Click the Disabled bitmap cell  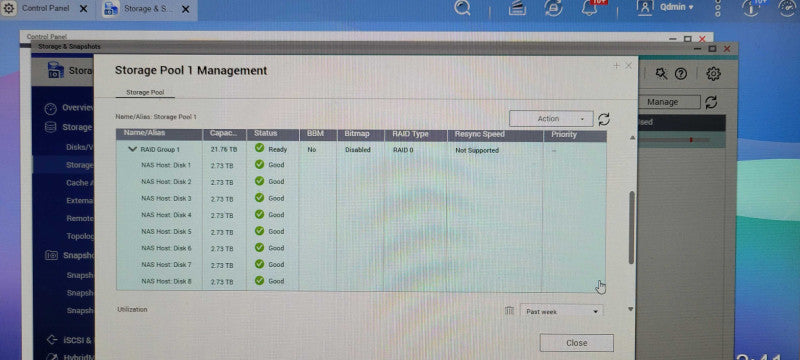tap(358, 150)
